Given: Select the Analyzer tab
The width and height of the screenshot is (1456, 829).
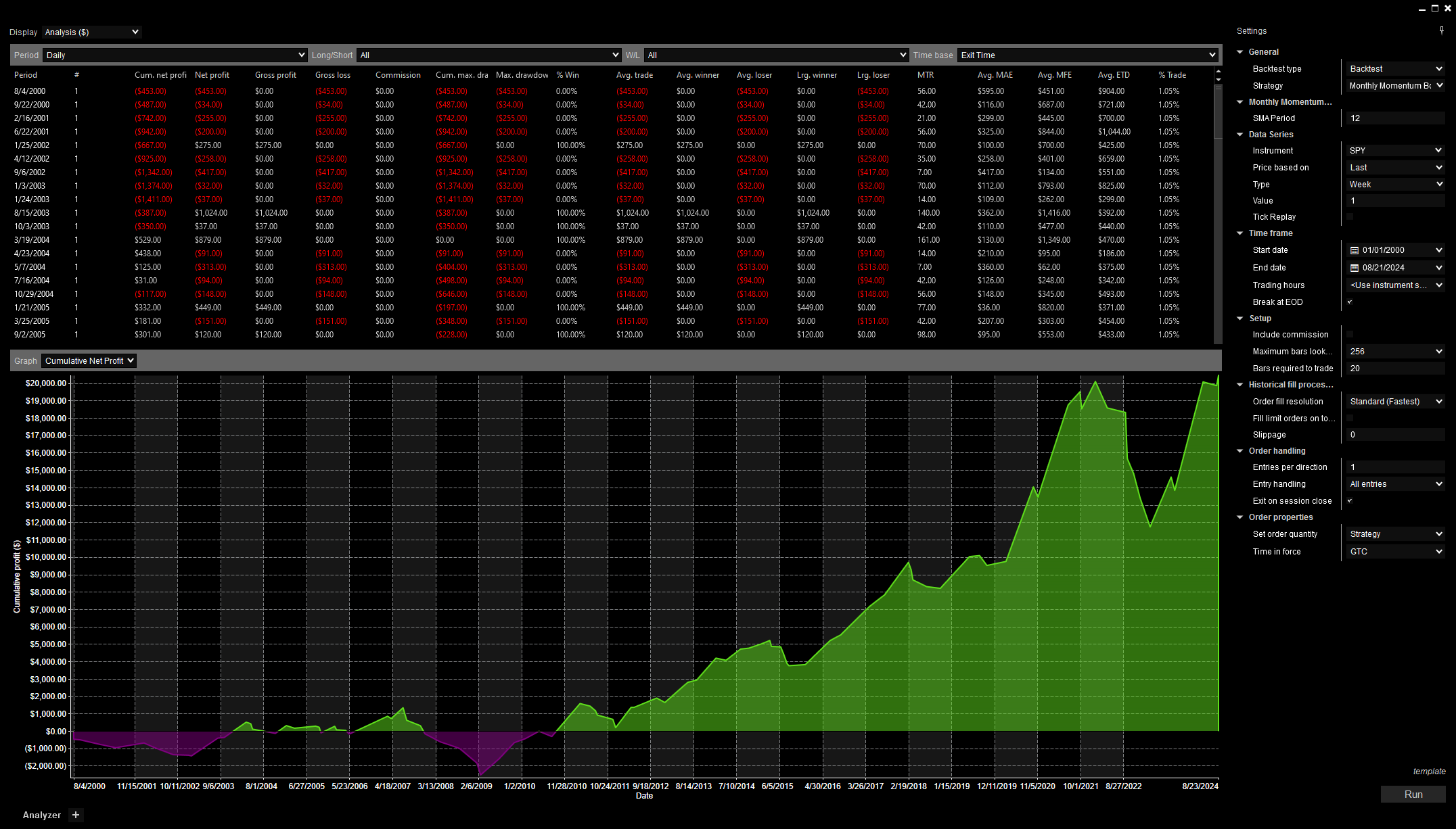Looking at the screenshot, I should 42,815.
